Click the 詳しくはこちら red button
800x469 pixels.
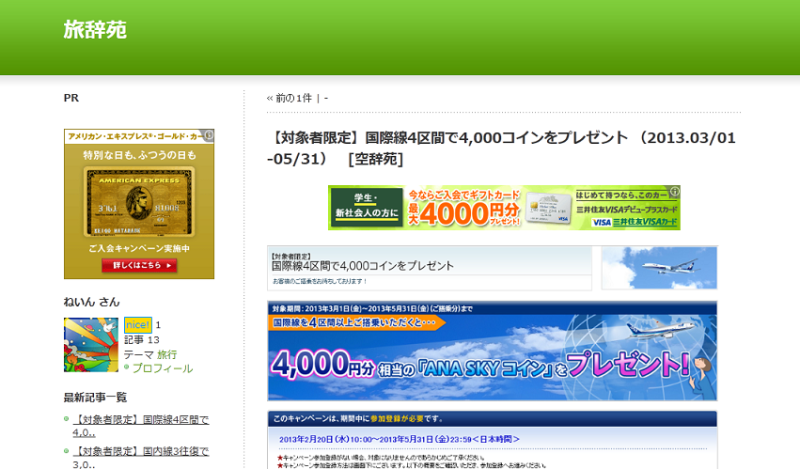(x=139, y=265)
